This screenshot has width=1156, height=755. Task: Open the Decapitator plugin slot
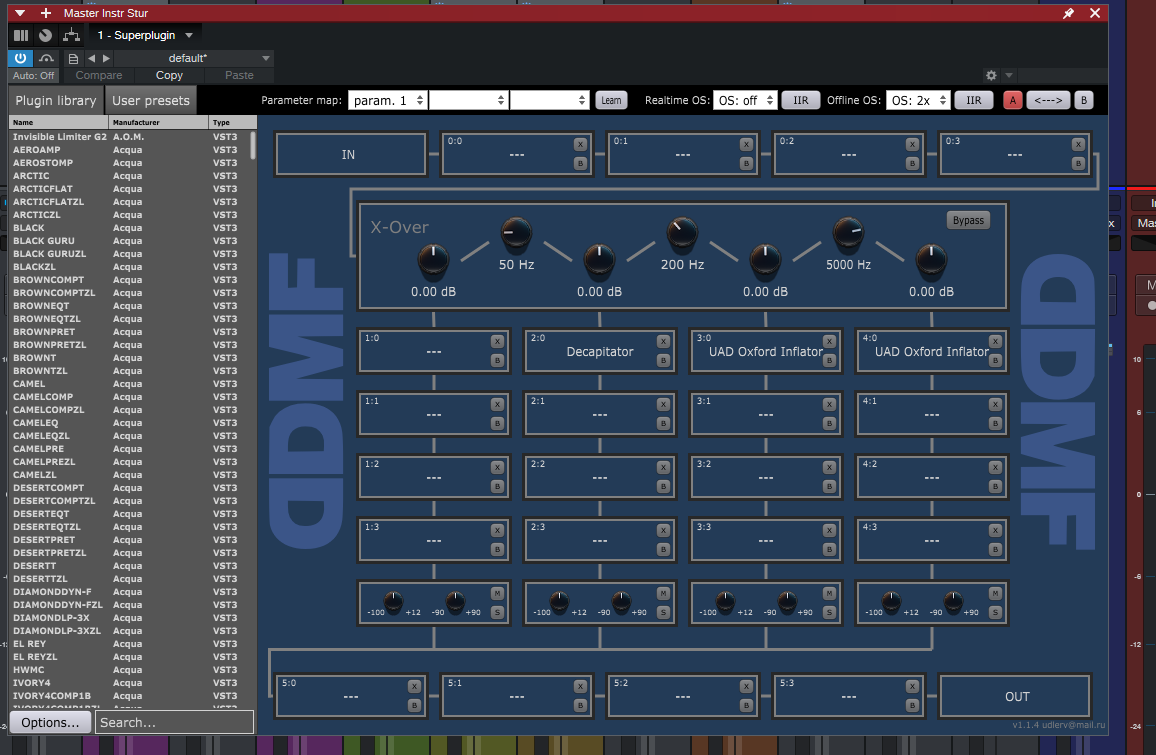[x=599, y=352]
